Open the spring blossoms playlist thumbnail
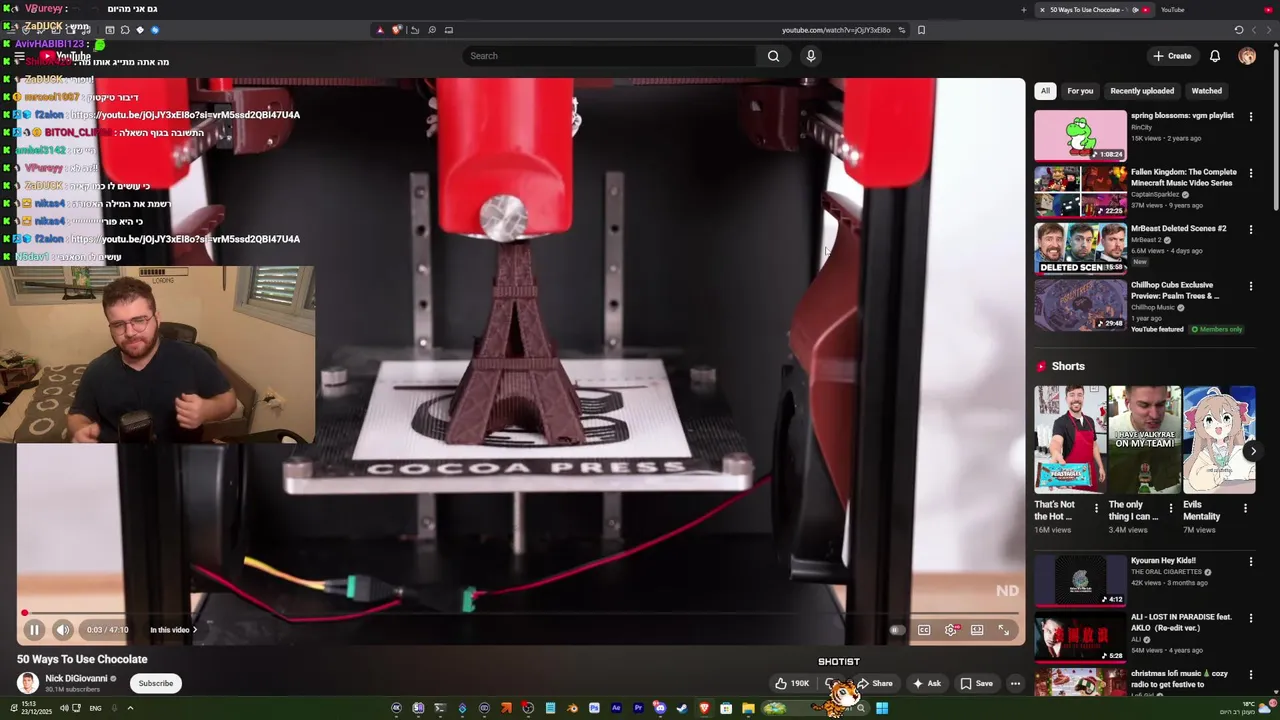The width and height of the screenshot is (1280, 720). [1080, 135]
